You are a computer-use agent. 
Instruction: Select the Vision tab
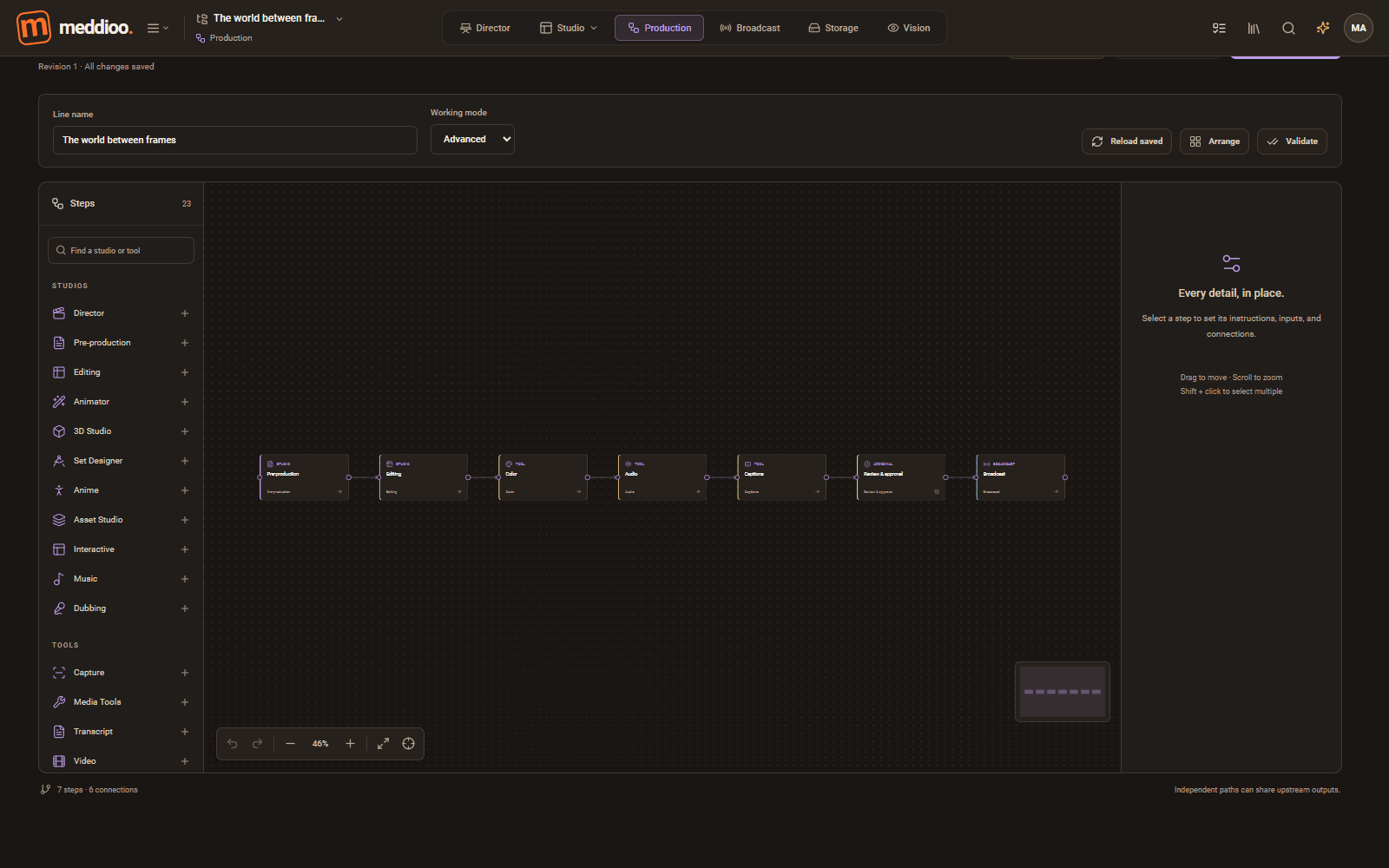908,28
